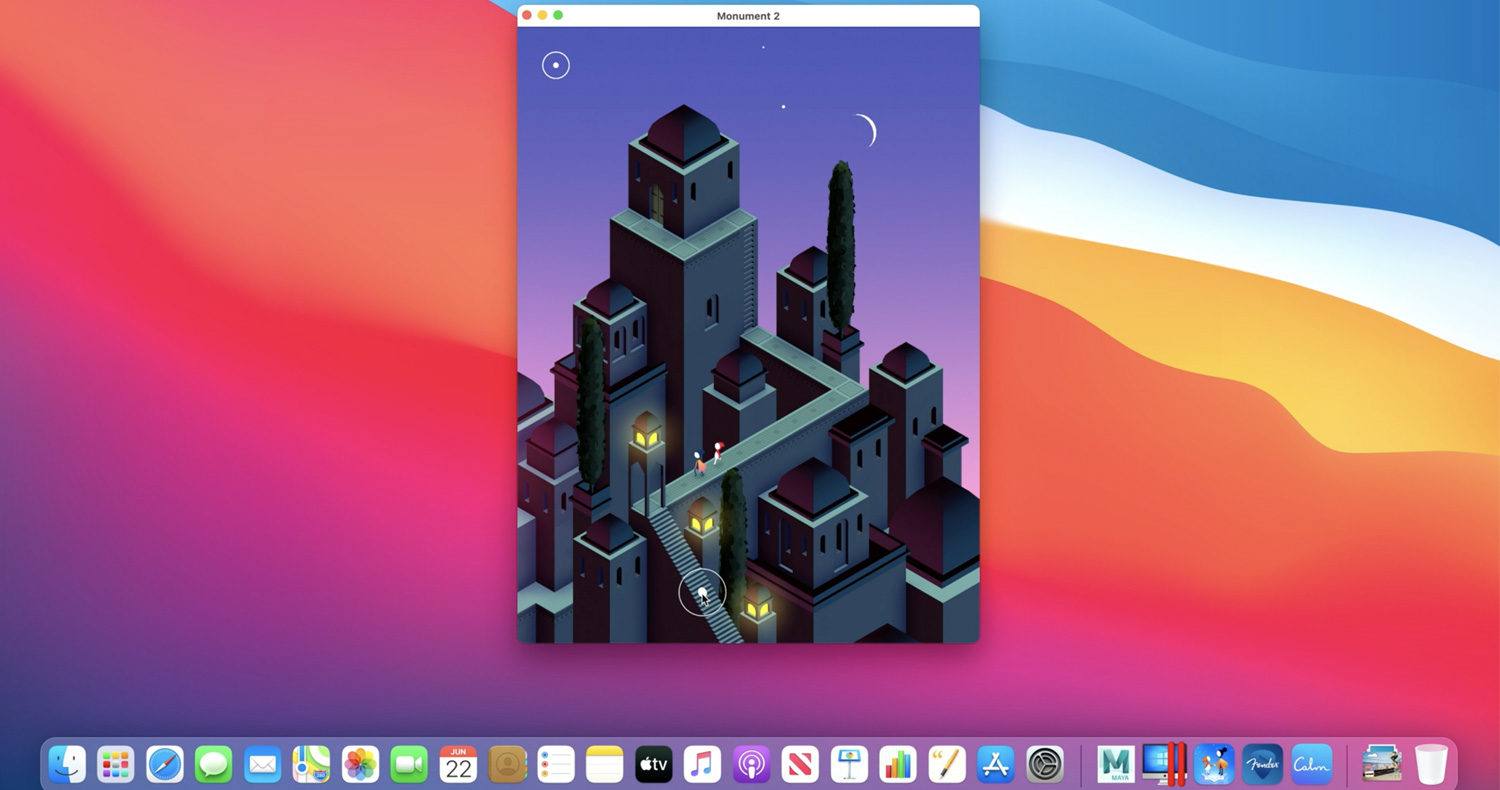Viewport: 1500px width, 790px height.
Task: Open Finder from the Dock
Action: (67, 765)
